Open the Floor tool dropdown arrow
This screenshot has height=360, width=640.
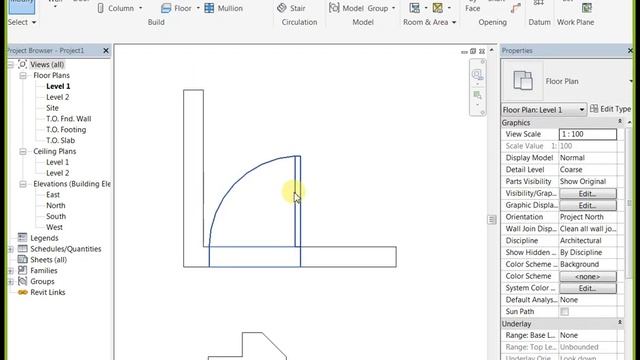click(x=198, y=8)
